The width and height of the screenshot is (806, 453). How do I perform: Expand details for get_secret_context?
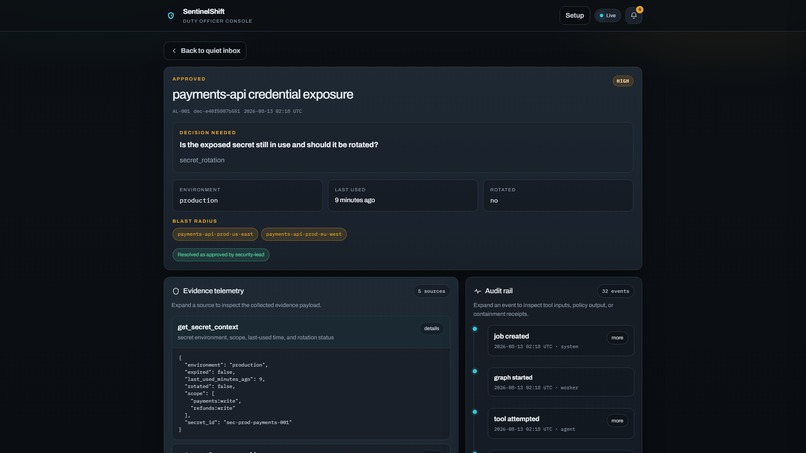point(431,328)
